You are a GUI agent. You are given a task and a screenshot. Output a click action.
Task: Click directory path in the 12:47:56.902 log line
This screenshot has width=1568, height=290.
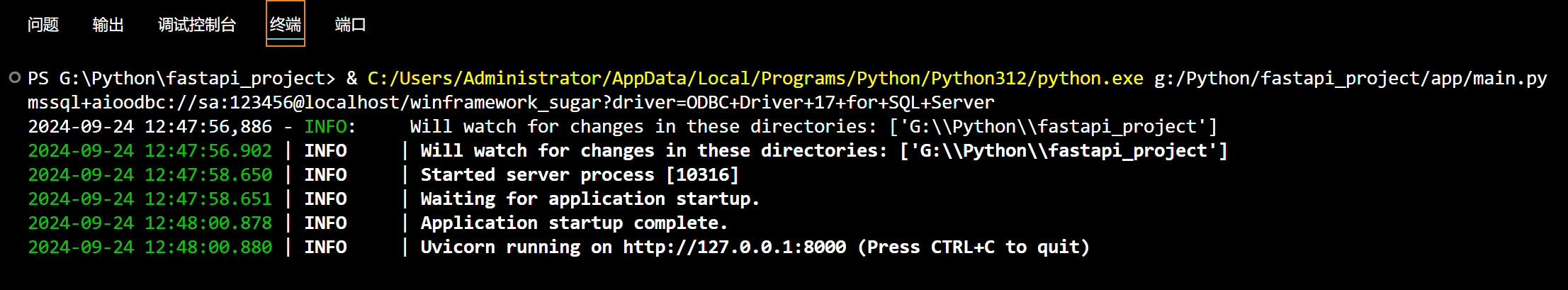click(1064, 151)
